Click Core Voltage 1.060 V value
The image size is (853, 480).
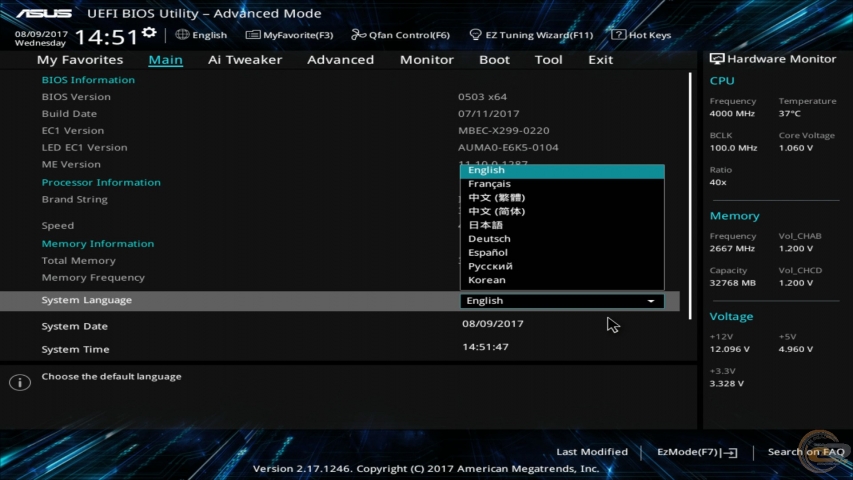pyautogui.click(x=796, y=148)
